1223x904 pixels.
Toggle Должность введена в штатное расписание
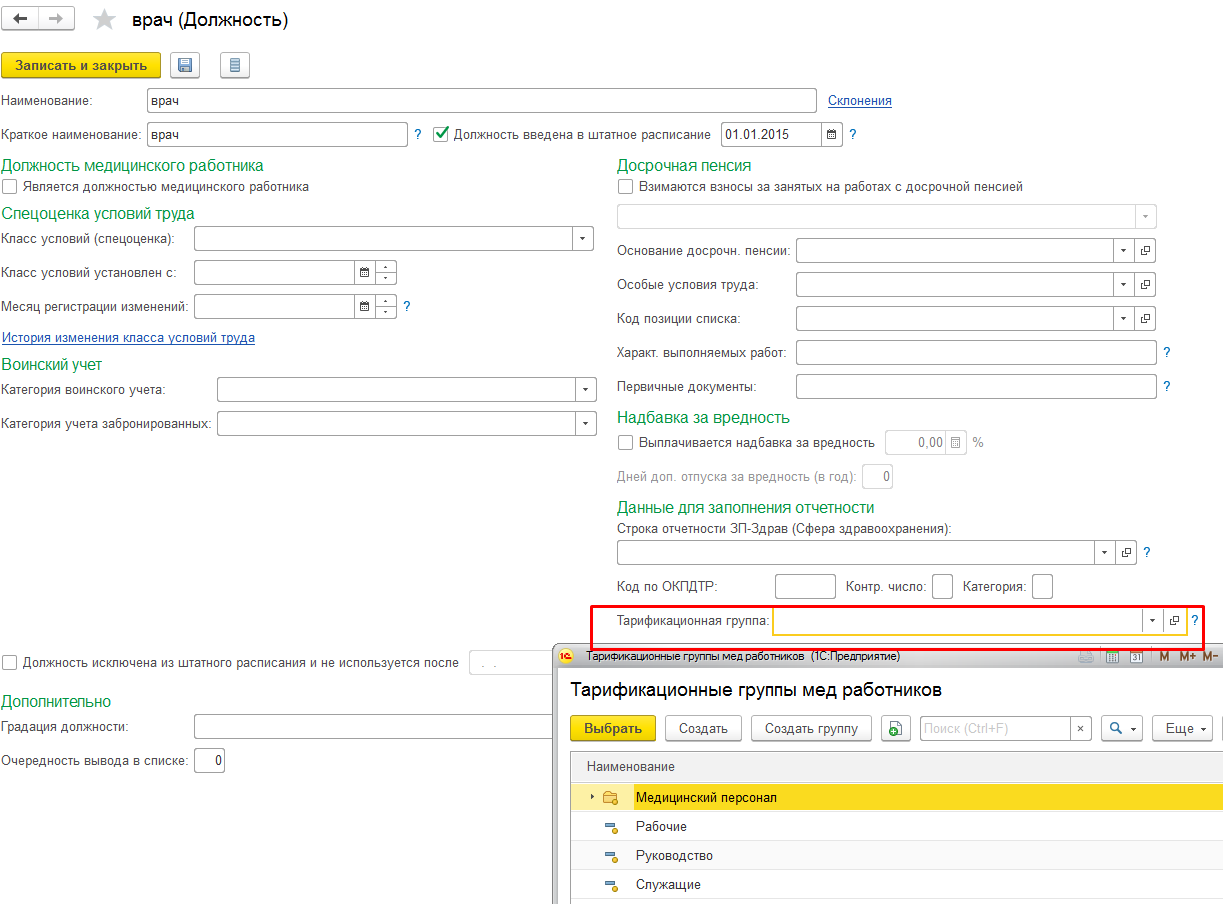coord(441,134)
